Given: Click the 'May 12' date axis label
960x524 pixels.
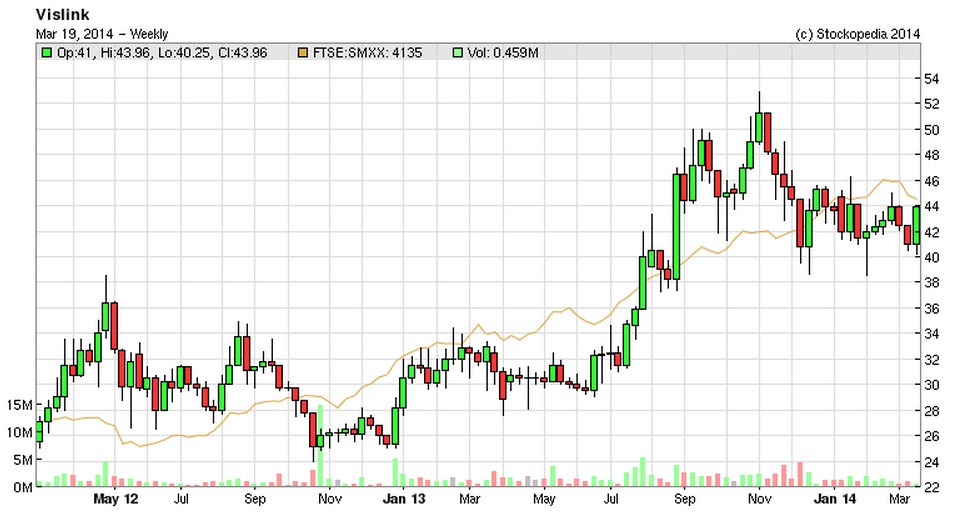Looking at the screenshot, I should tap(116, 500).
